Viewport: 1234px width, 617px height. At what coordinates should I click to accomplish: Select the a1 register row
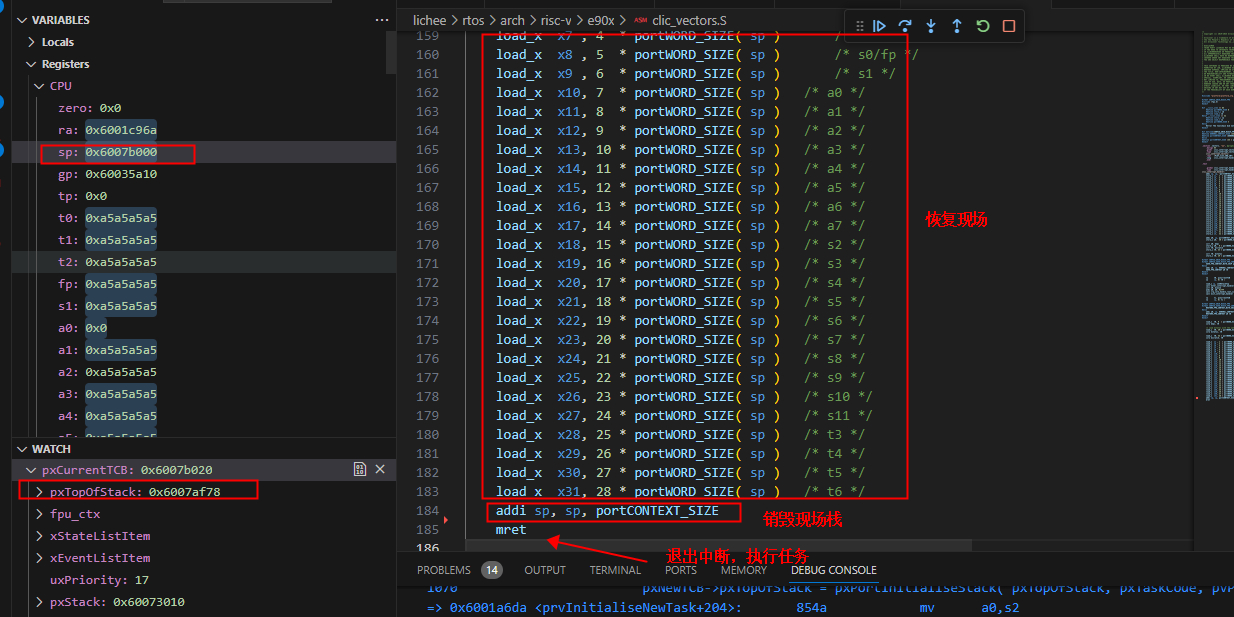pyautogui.click(x=204, y=350)
